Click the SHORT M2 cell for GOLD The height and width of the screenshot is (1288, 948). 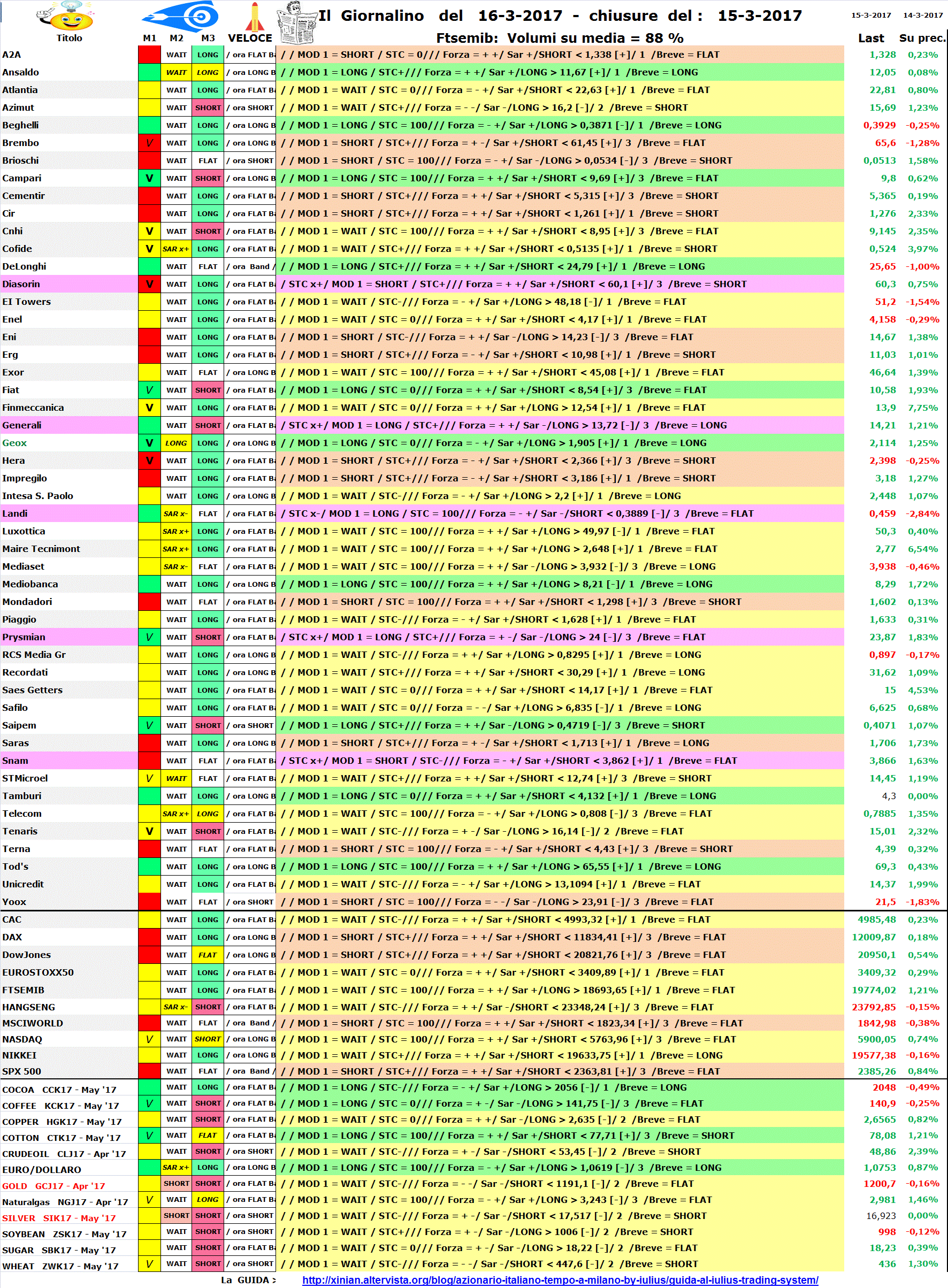pyautogui.click(x=175, y=1184)
